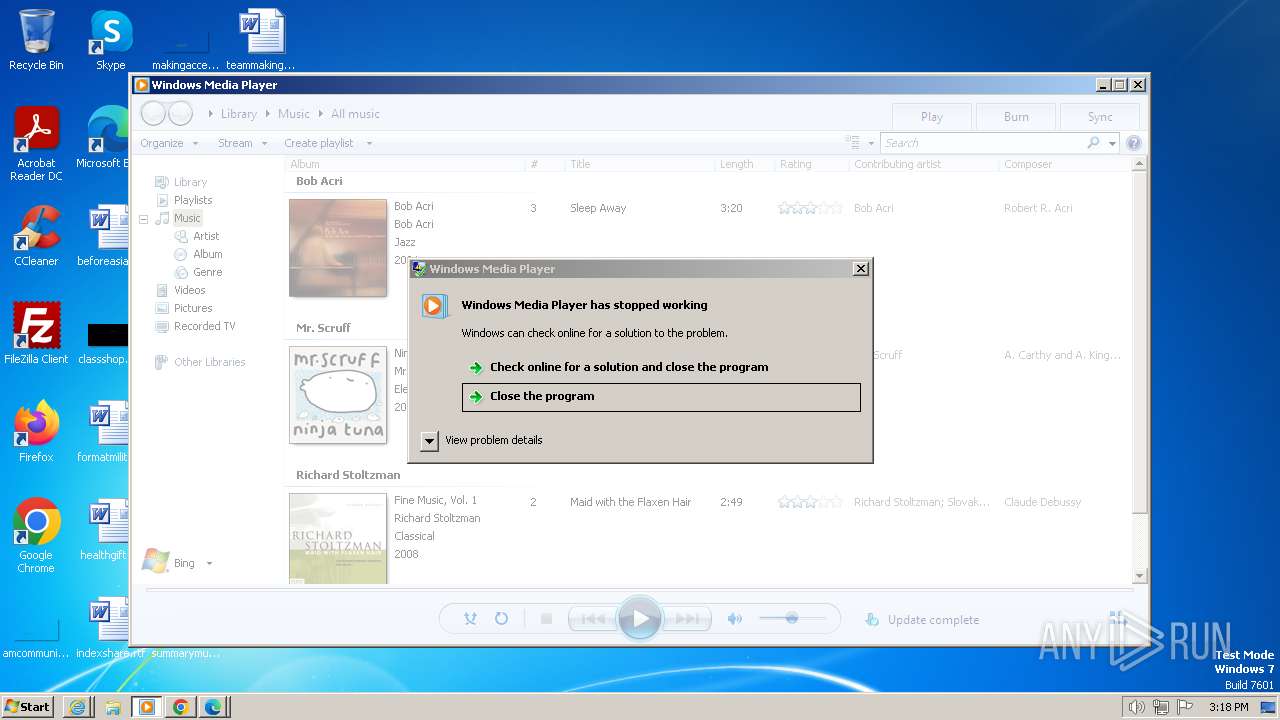Image resolution: width=1280 pixels, height=720 pixels.
Task: Sort by the Length column header
Action: (744, 164)
